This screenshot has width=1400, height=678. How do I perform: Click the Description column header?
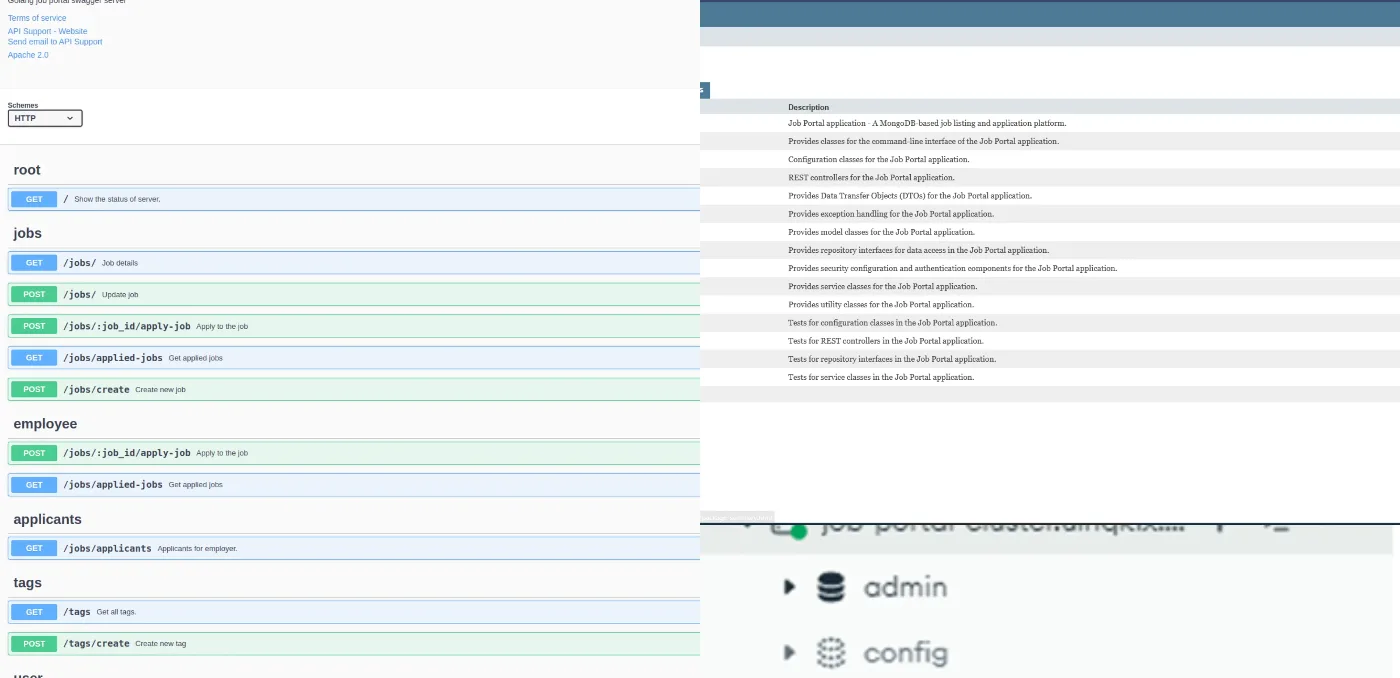[808, 107]
